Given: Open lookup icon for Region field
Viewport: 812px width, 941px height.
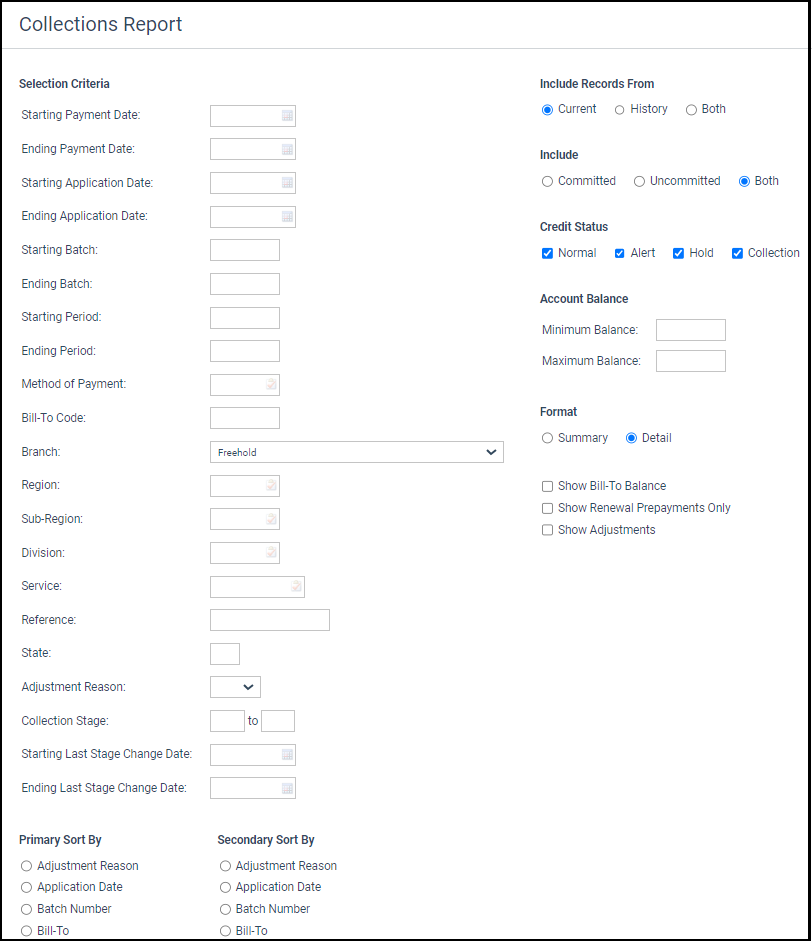Looking at the screenshot, I should [x=271, y=485].
